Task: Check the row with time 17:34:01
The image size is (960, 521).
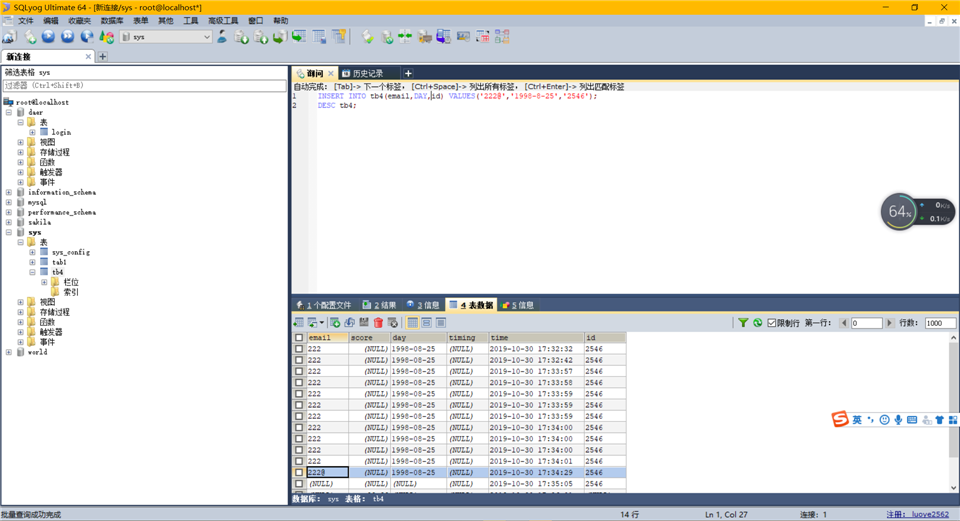Action: (x=299, y=461)
